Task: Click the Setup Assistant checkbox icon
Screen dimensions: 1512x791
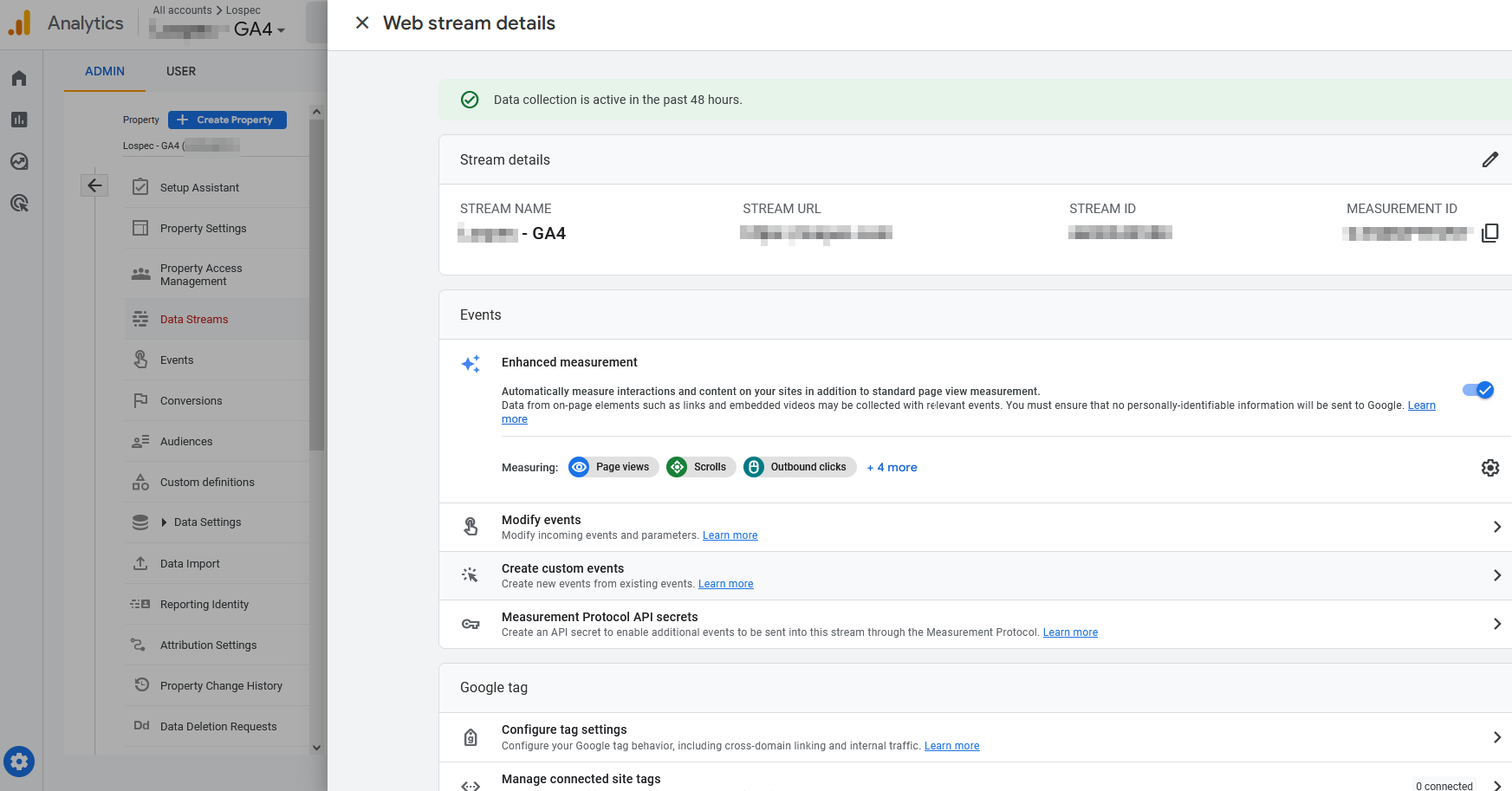Action: (x=140, y=187)
